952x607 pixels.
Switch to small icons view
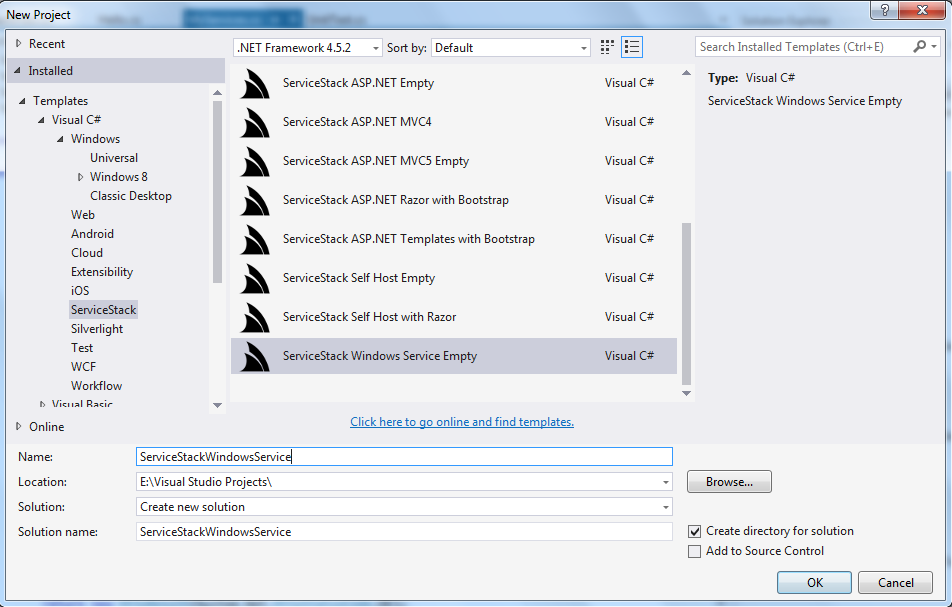tap(607, 47)
